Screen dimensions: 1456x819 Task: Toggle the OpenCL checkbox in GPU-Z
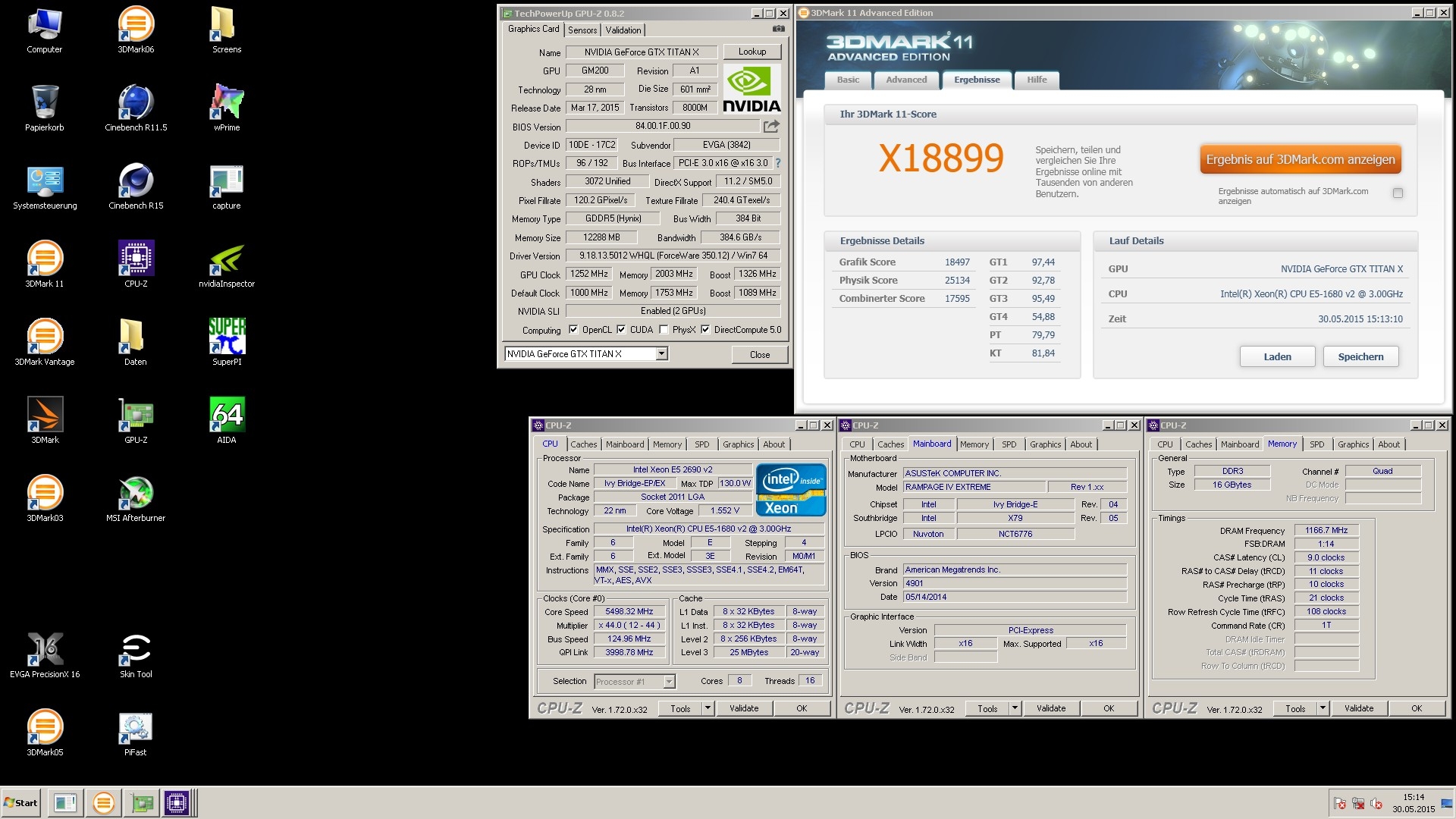[573, 330]
